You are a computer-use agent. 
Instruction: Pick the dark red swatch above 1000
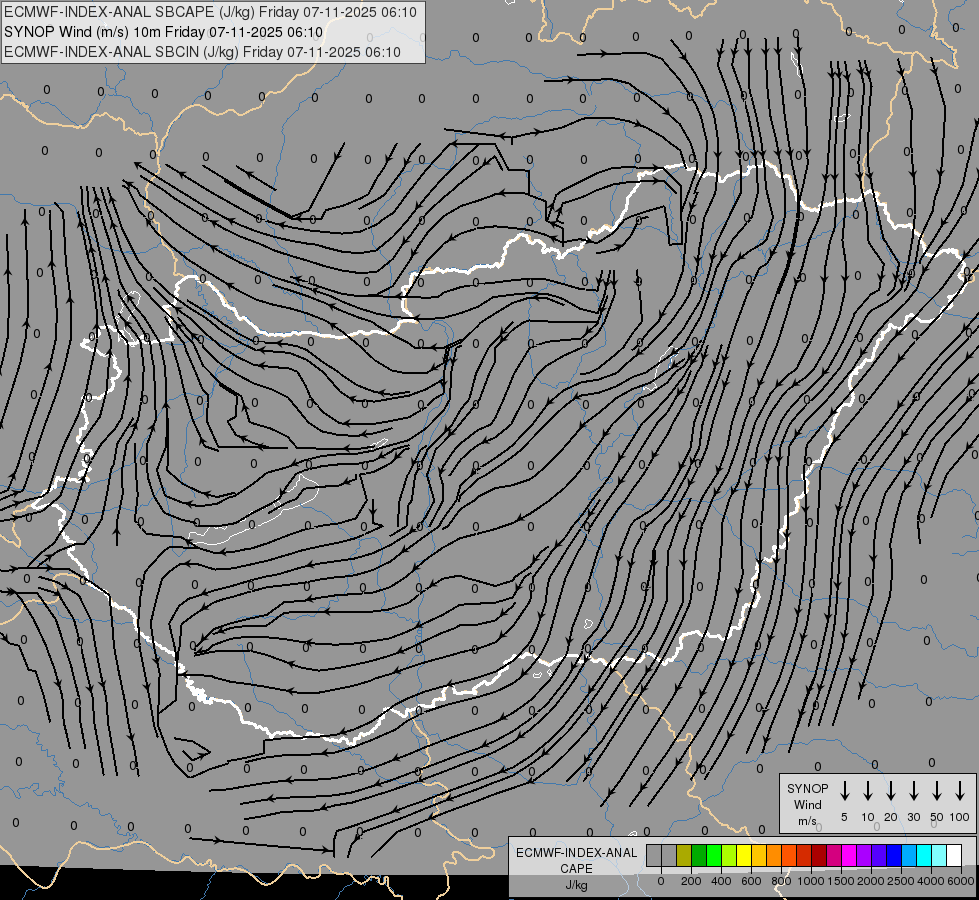[819, 855]
